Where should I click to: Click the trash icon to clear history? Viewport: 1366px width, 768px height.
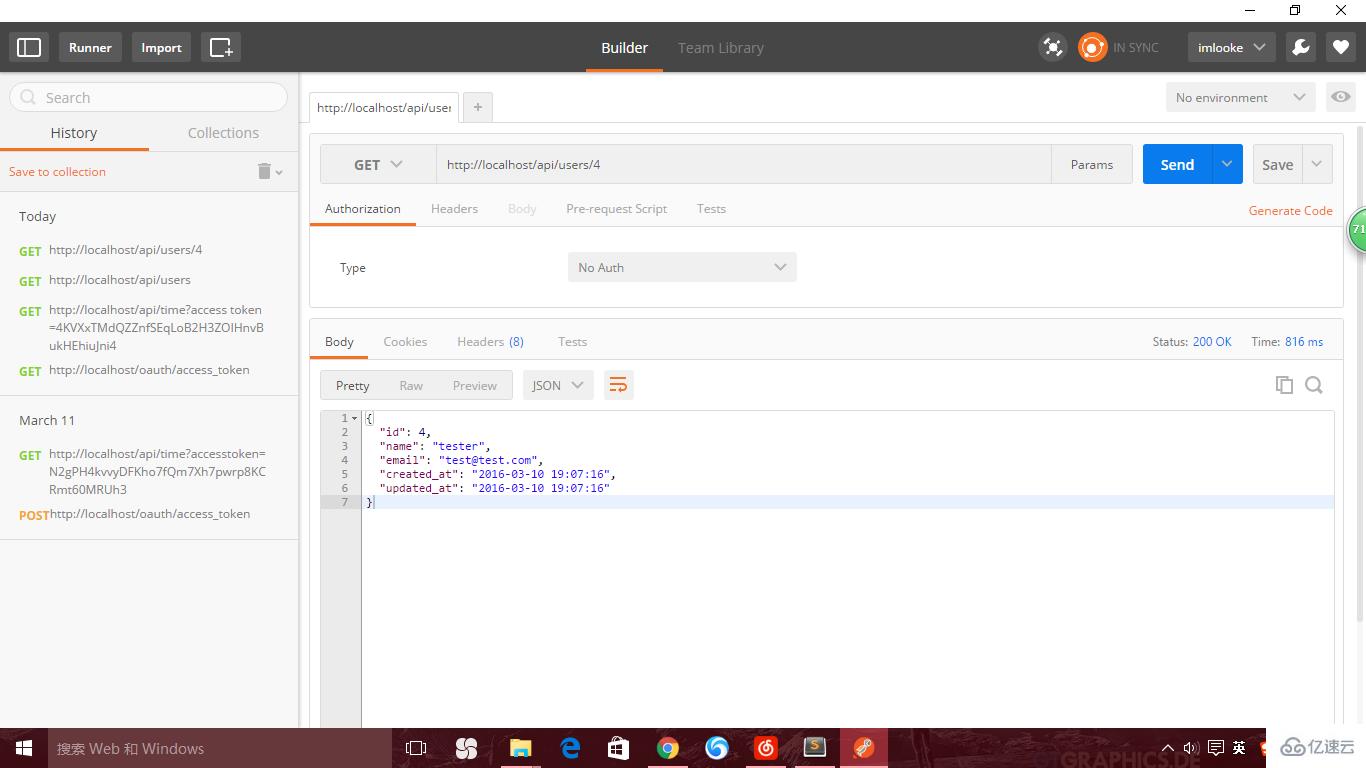265,171
